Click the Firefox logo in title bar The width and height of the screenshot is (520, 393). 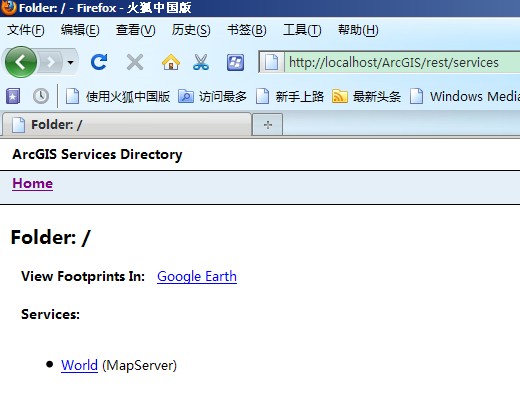click(8, 7)
